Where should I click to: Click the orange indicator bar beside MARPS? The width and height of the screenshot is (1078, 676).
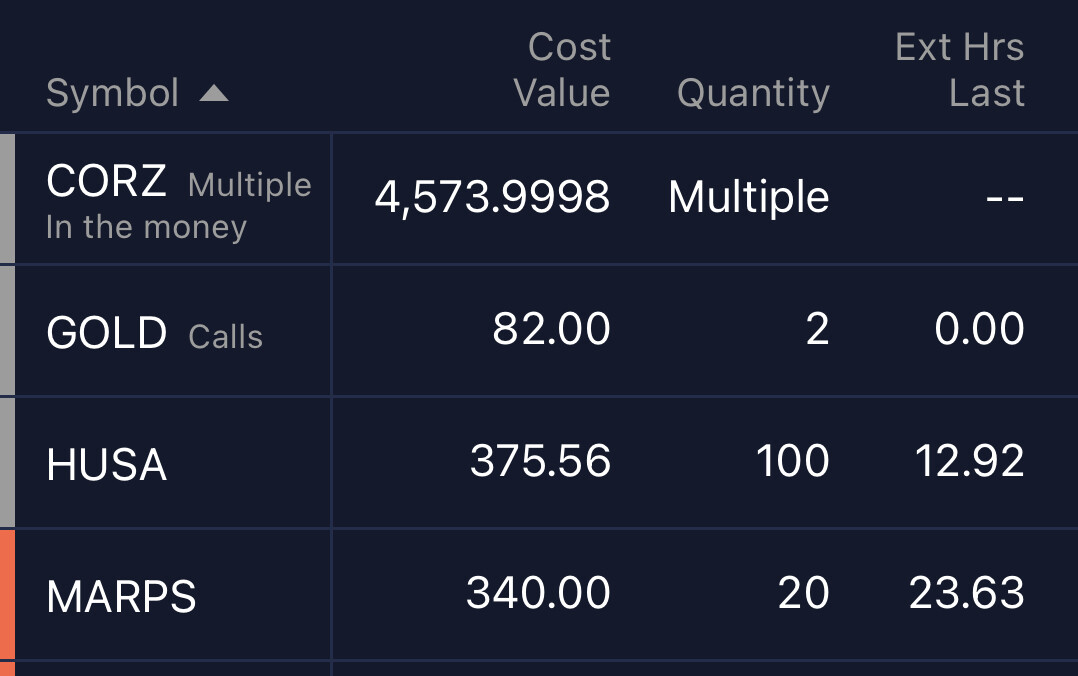coord(8,594)
